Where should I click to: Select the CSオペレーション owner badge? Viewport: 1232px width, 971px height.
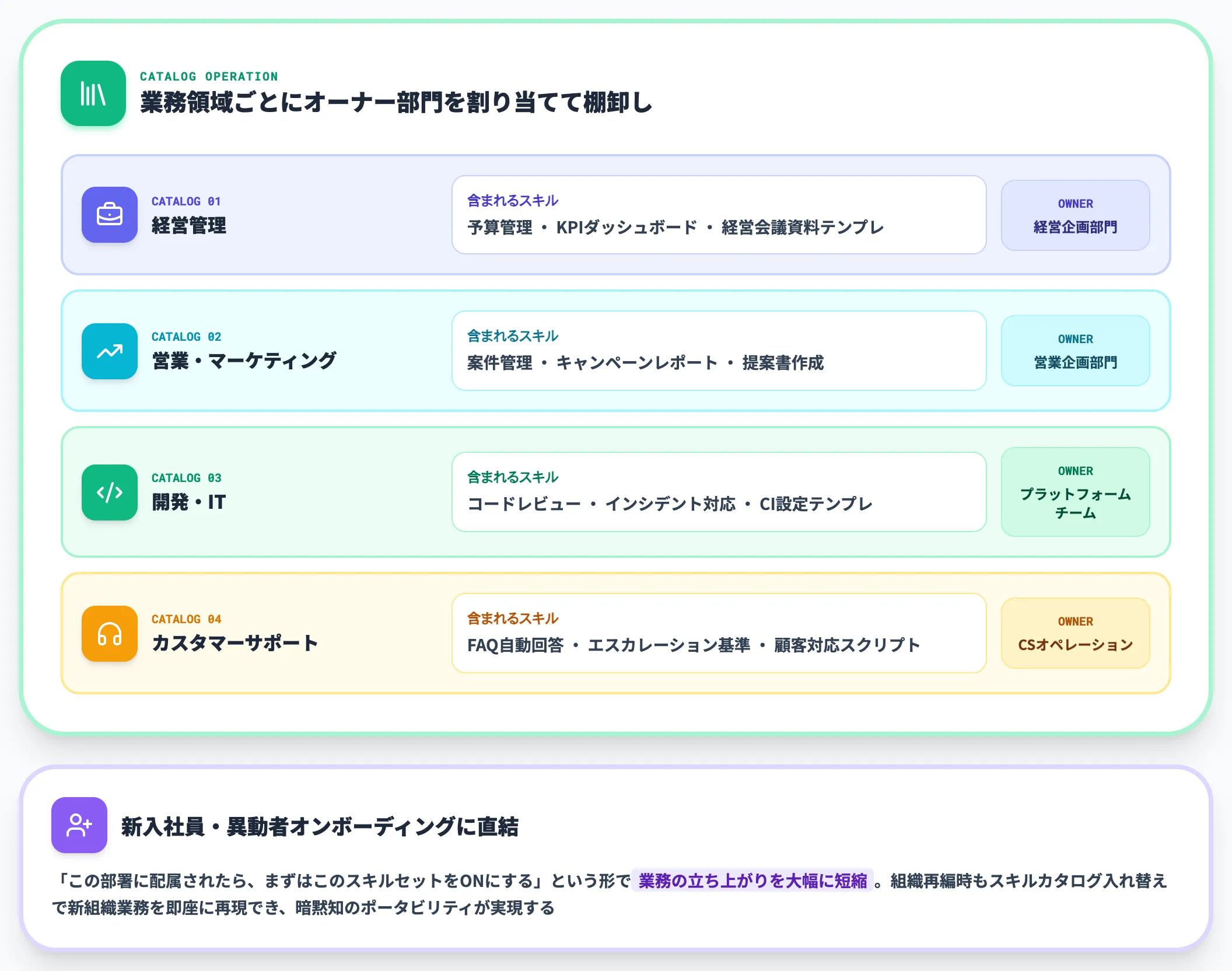point(1075,633)
